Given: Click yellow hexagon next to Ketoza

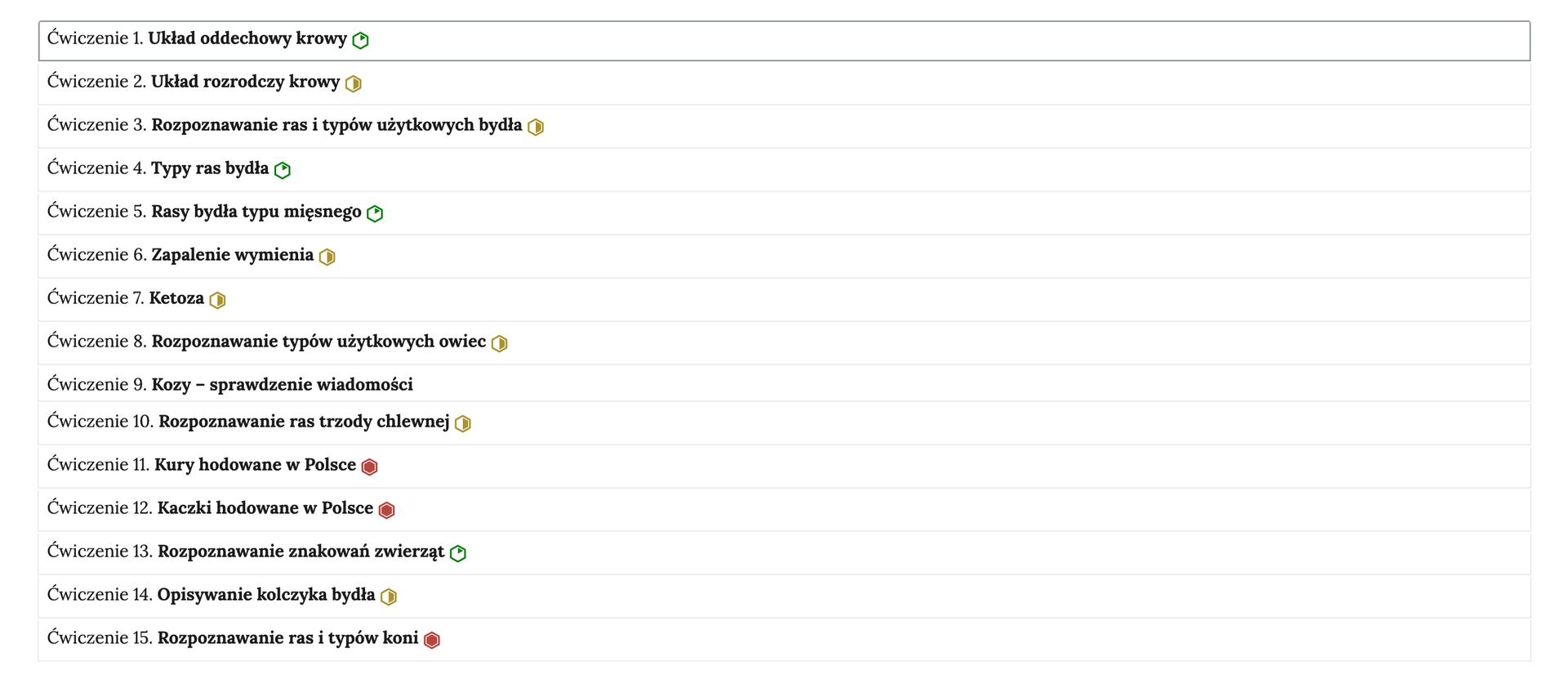Looking at the screenshot, I should tap(217, 300).
